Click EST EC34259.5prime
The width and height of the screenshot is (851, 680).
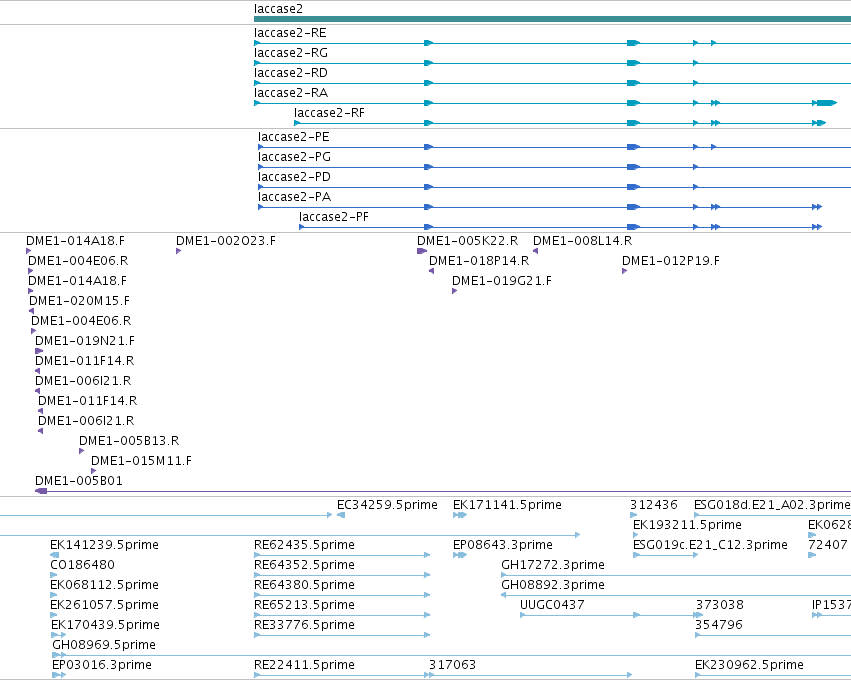point(387,505)
